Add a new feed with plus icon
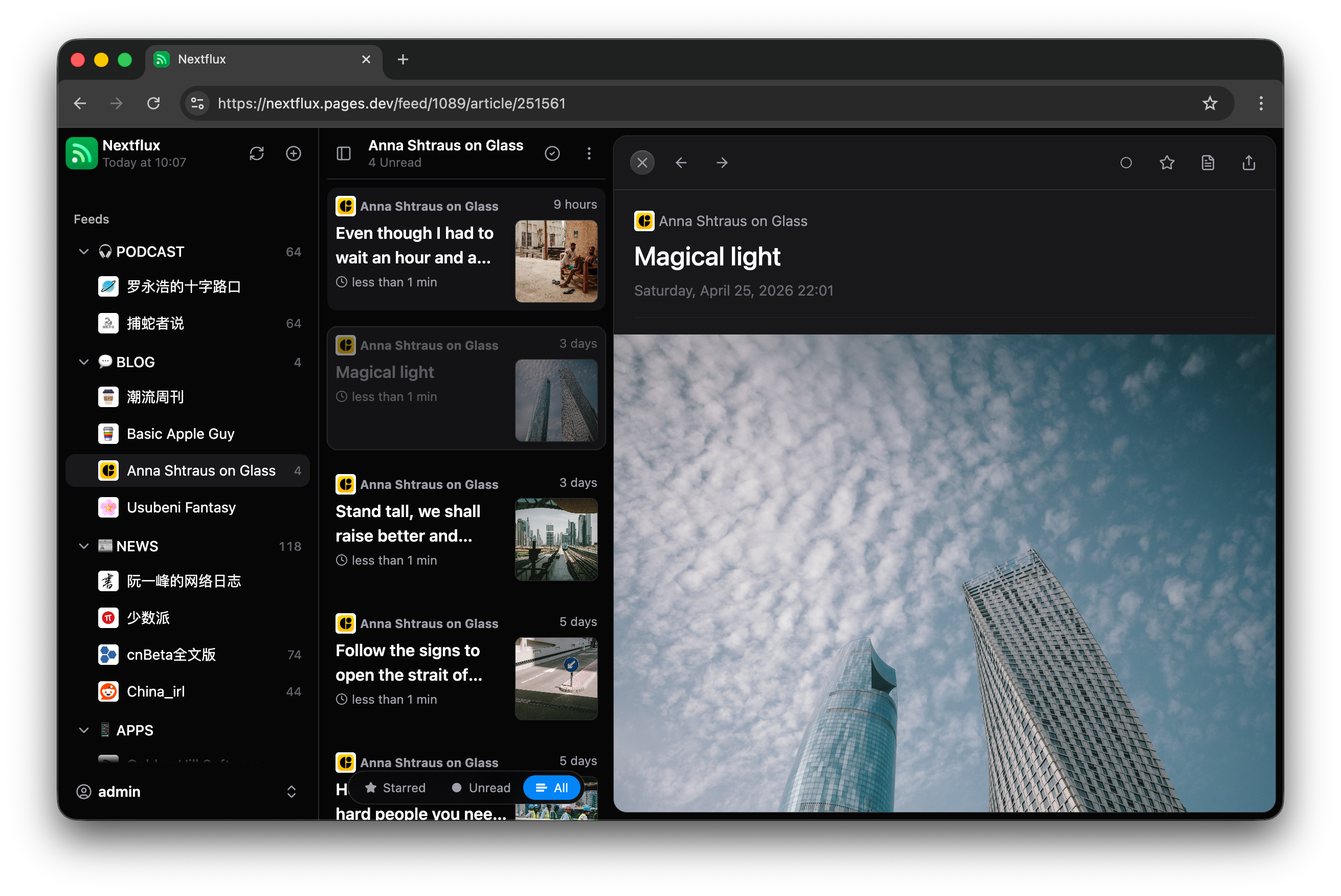This screenshot has height=896, width=1341. tap(294, 153)
